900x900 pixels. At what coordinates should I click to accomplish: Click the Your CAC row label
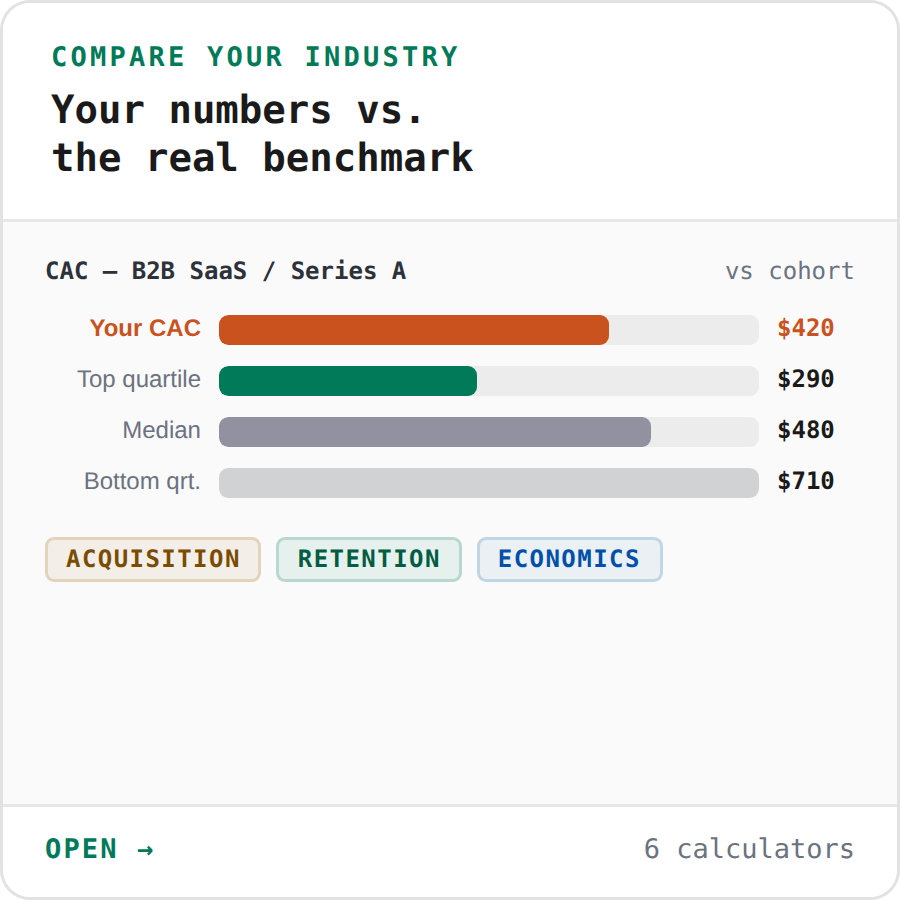coord(145,328)
